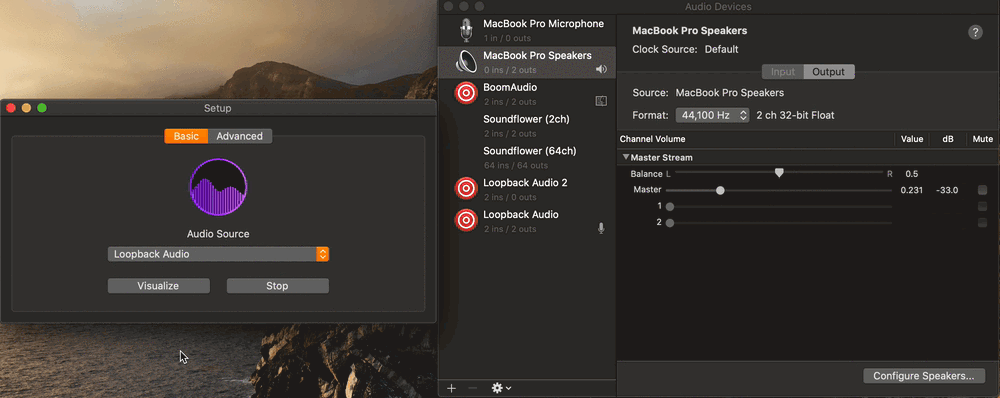Open the gear action menu
The width and height of the screenshot is (1000, 398).
click(501, 388)
